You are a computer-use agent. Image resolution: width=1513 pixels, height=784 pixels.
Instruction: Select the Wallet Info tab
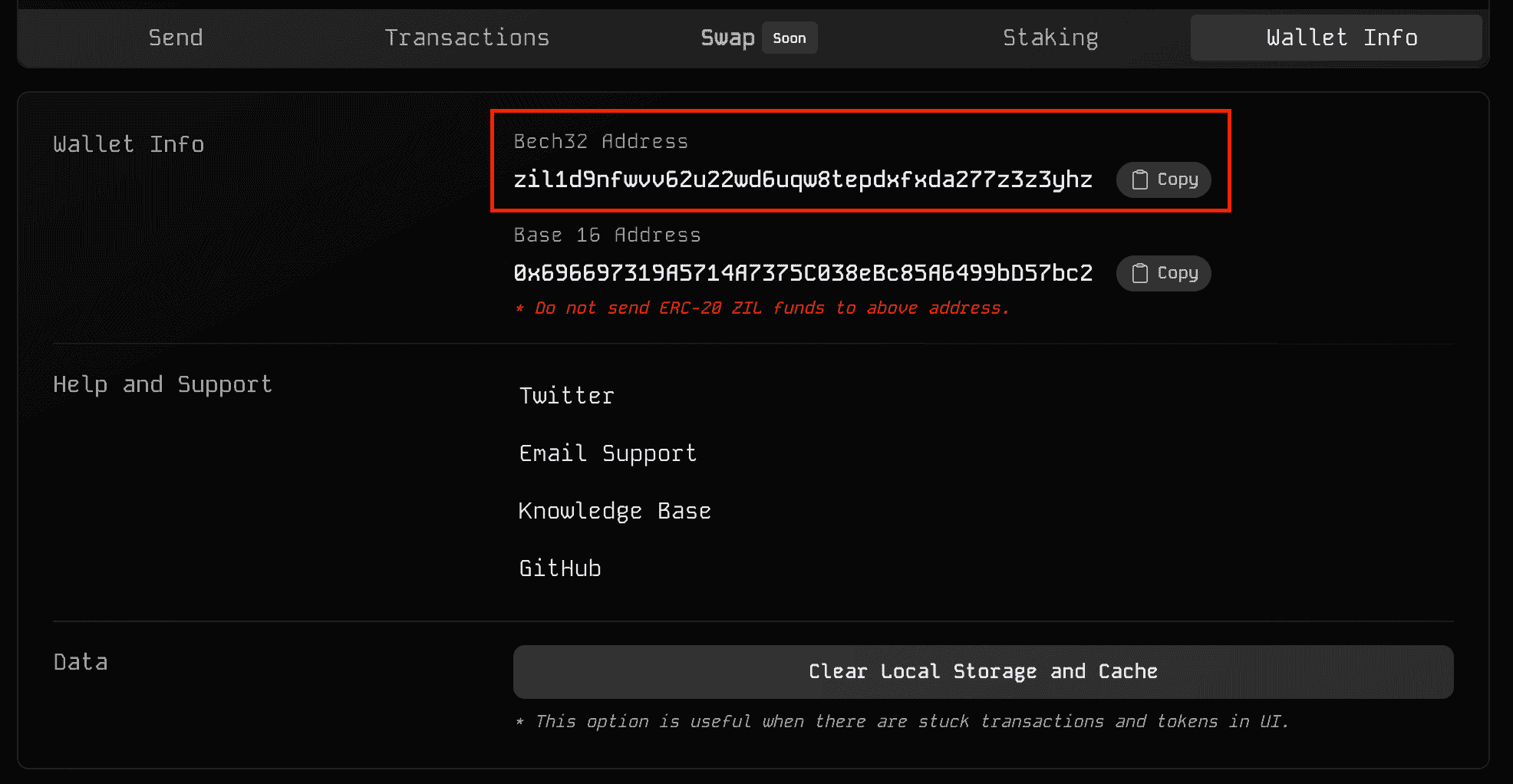1337,38
